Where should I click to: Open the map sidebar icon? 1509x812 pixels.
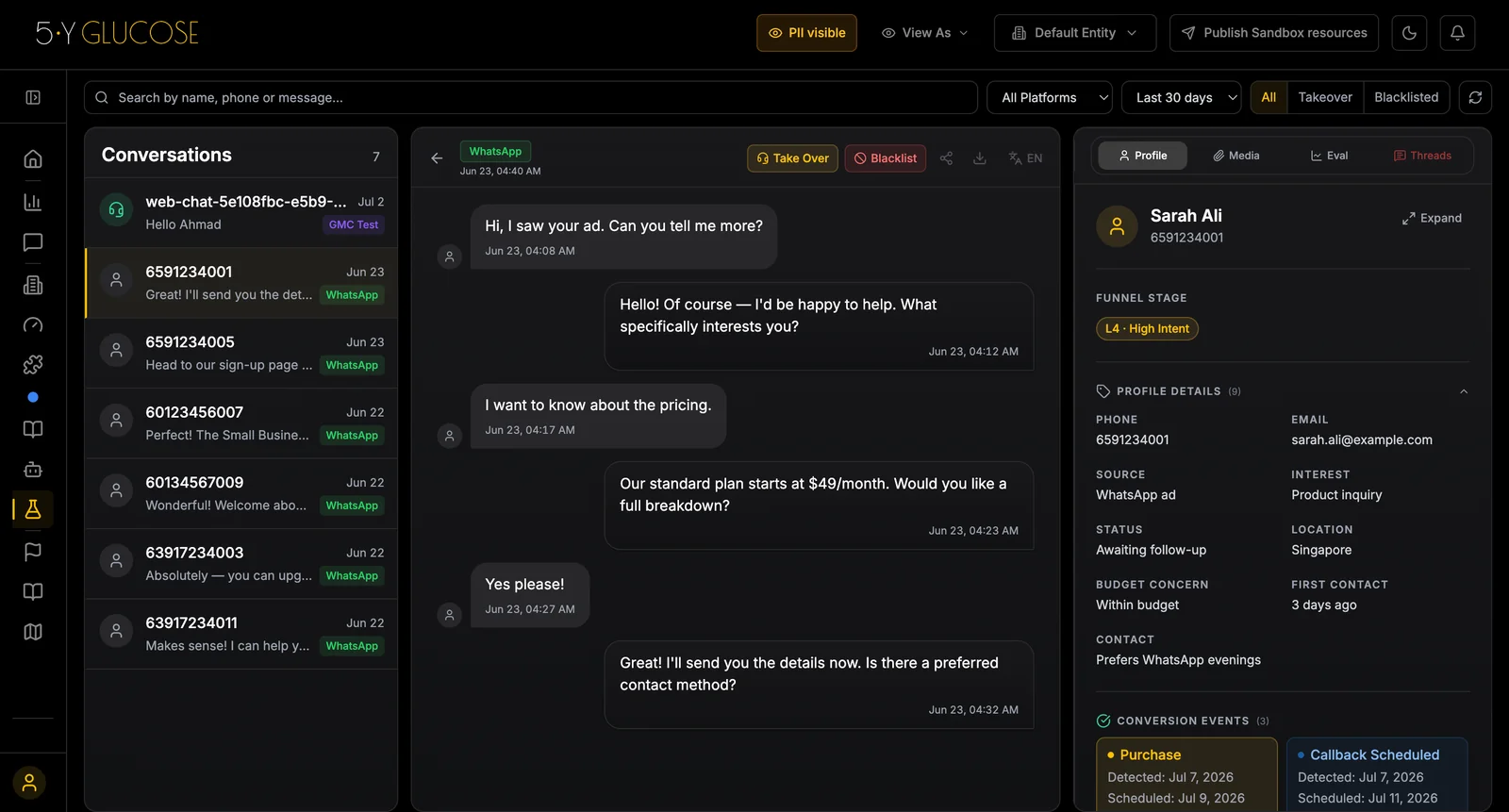[x=33, y=632]
